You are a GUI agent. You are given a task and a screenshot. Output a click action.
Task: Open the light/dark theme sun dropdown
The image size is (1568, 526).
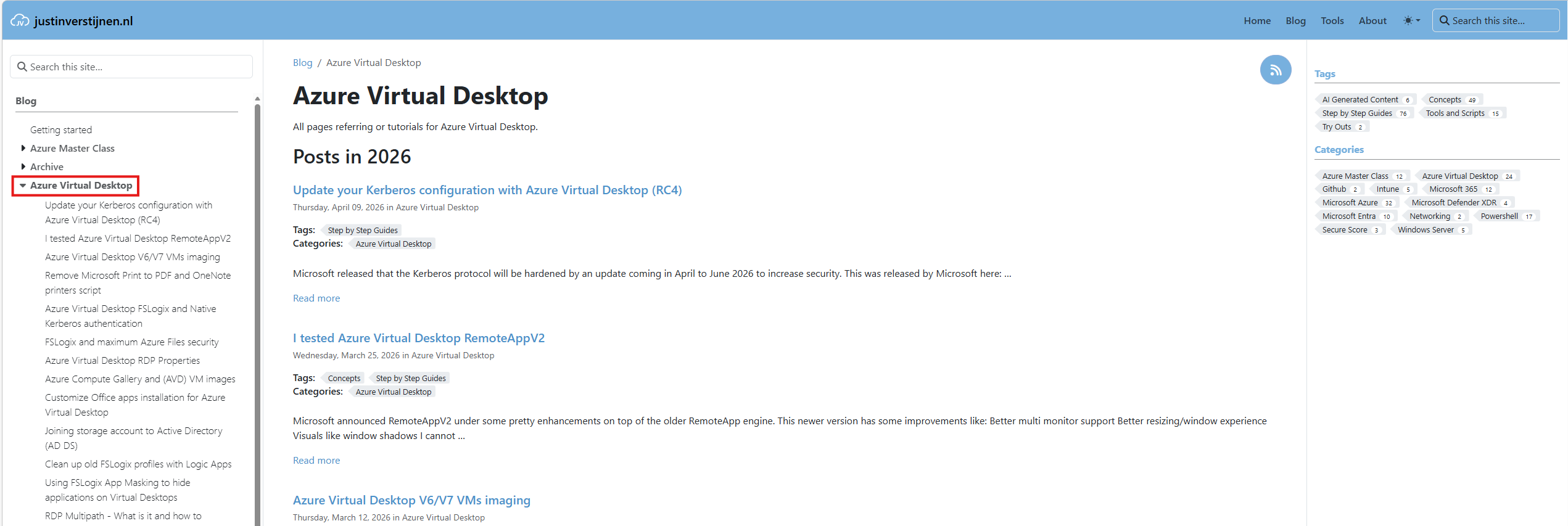(1411, 20)
